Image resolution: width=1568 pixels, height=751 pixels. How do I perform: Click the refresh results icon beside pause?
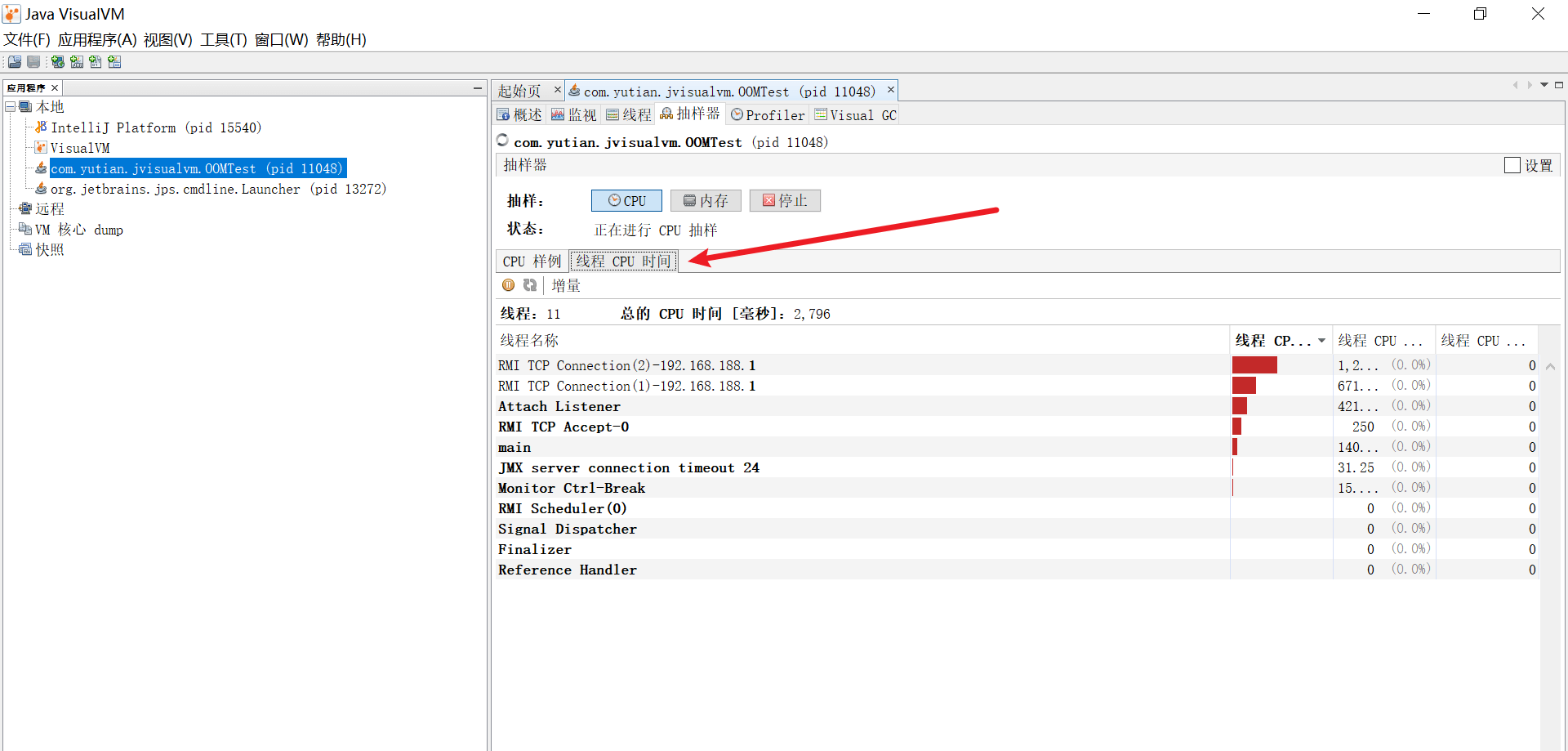(530, 285)
